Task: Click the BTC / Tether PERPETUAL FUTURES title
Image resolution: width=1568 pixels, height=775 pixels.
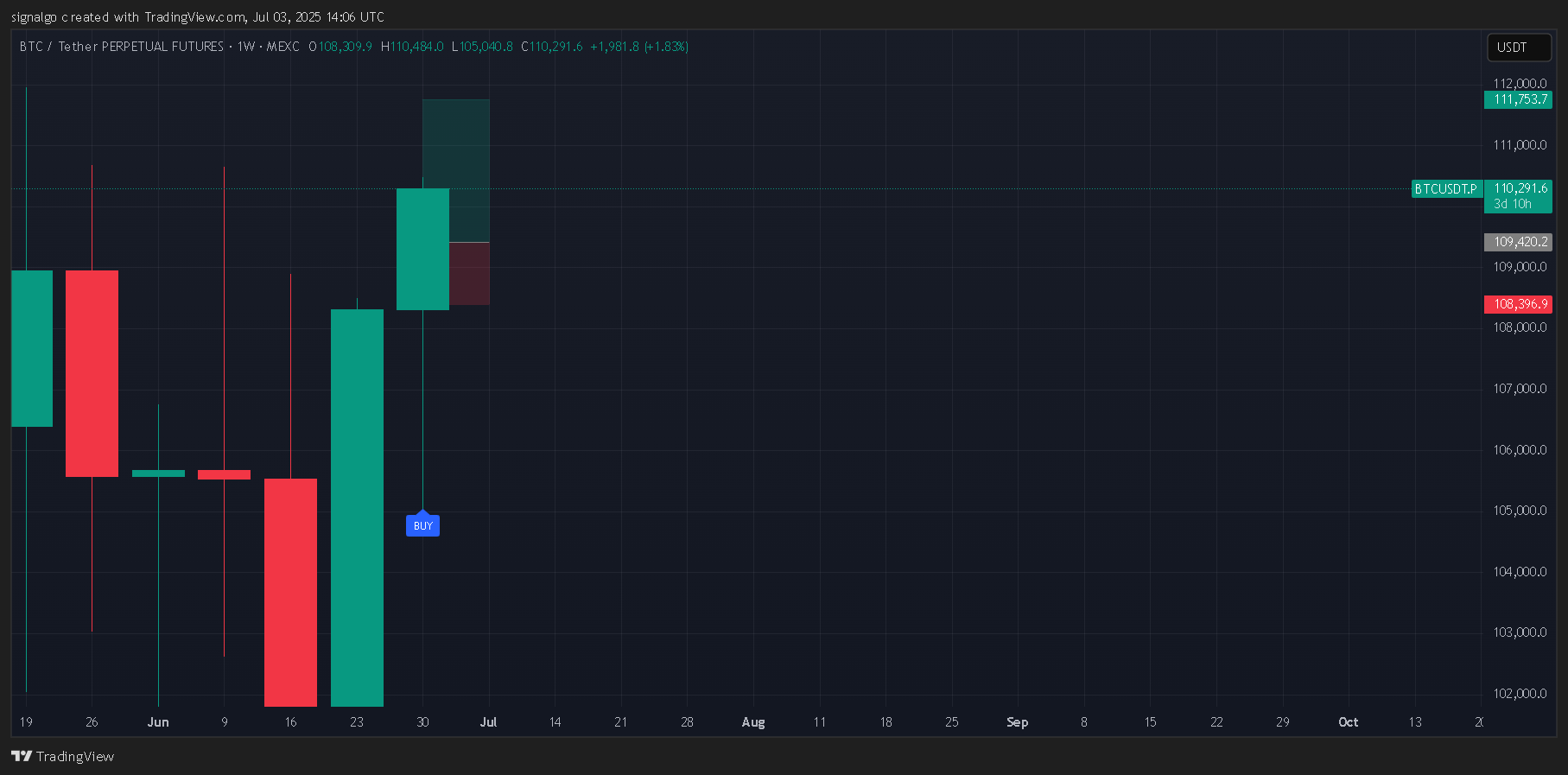Action: click(x=122, y=47)
